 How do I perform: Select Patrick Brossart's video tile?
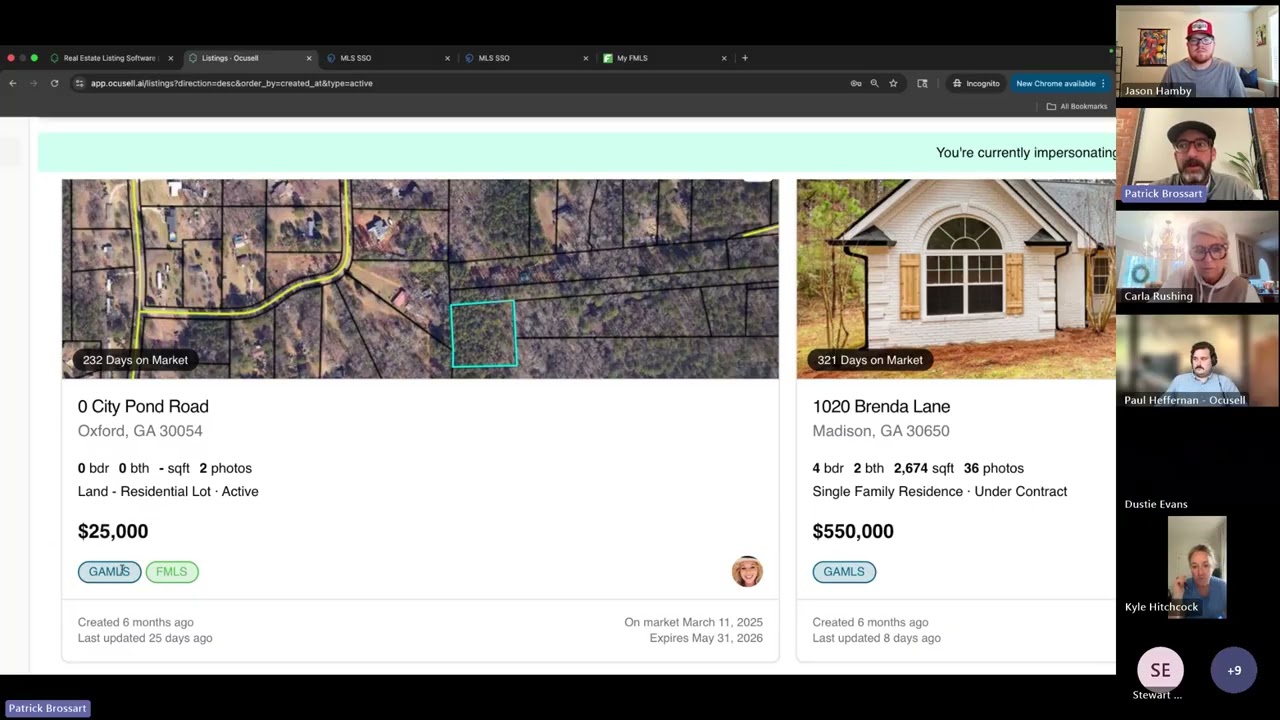pyautogui.click(x=1197, y=155)
